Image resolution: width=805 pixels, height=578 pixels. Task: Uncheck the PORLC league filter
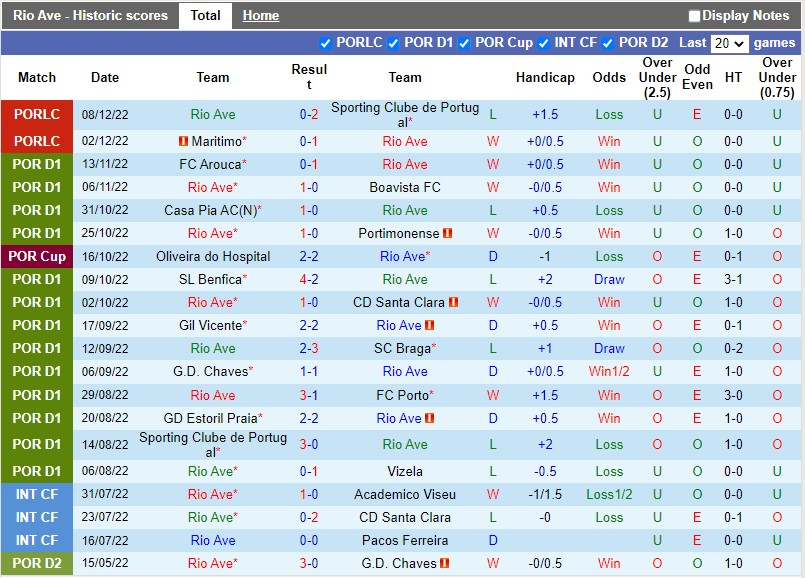[325, 44]
